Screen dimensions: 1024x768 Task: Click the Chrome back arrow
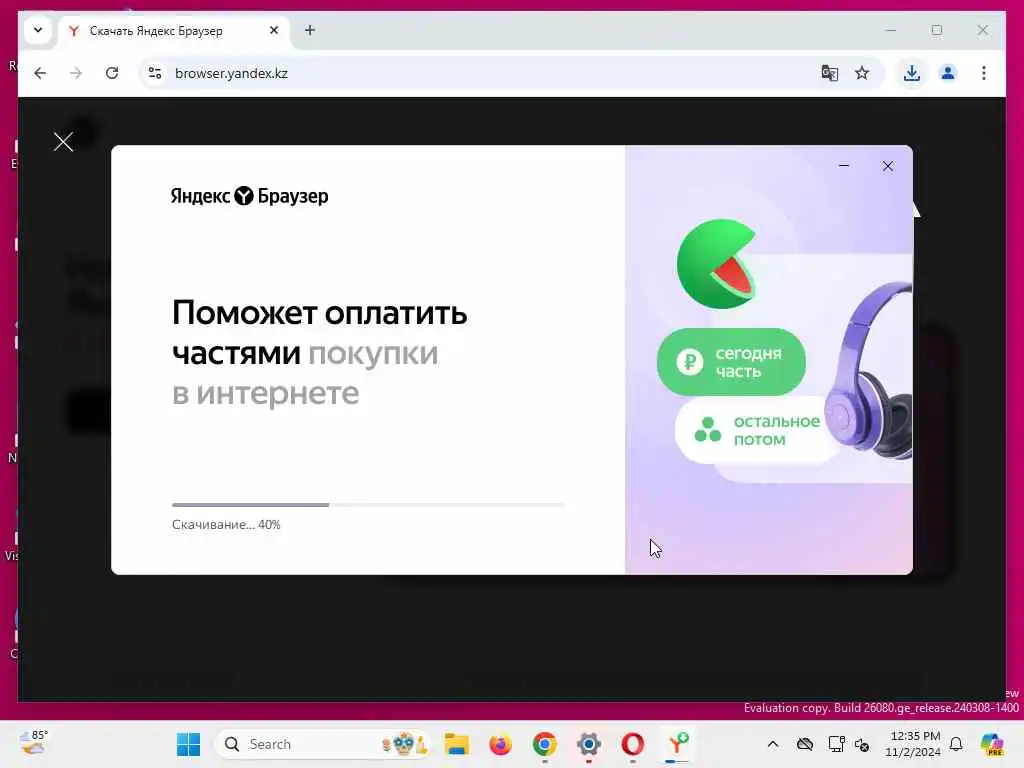[40, 73]
